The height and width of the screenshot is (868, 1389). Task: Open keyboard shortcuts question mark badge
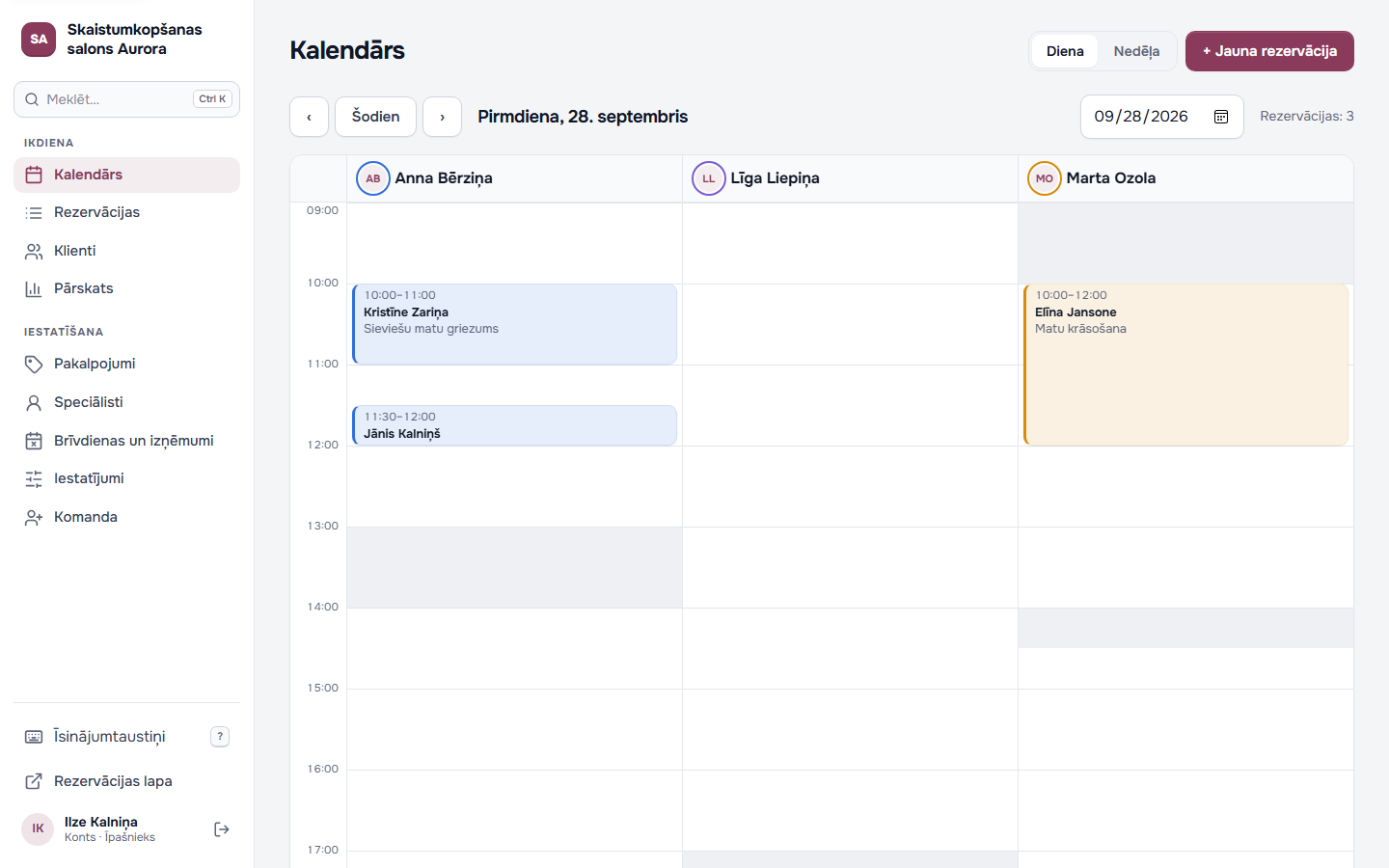point(220,737)
